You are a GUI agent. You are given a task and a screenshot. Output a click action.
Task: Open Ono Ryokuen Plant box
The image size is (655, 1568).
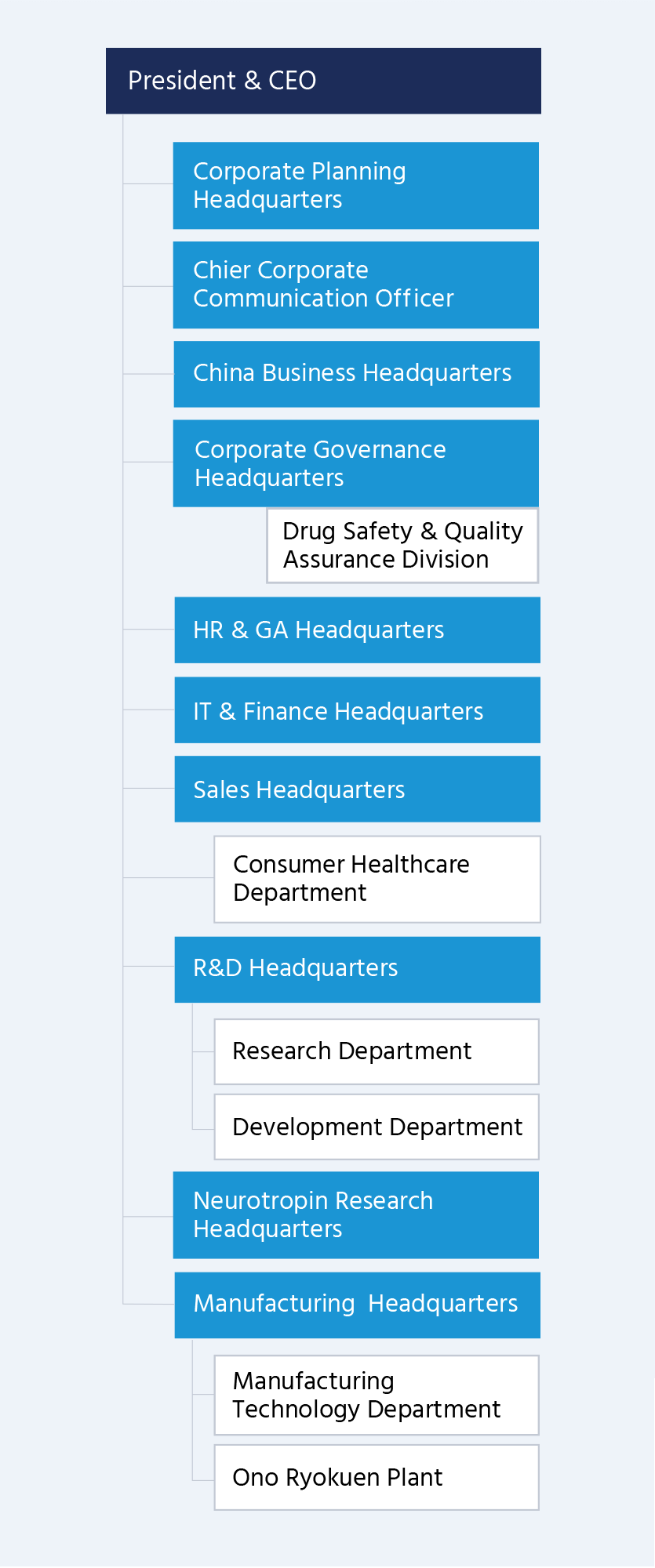pyautogui.click(x=377, y=1477)
